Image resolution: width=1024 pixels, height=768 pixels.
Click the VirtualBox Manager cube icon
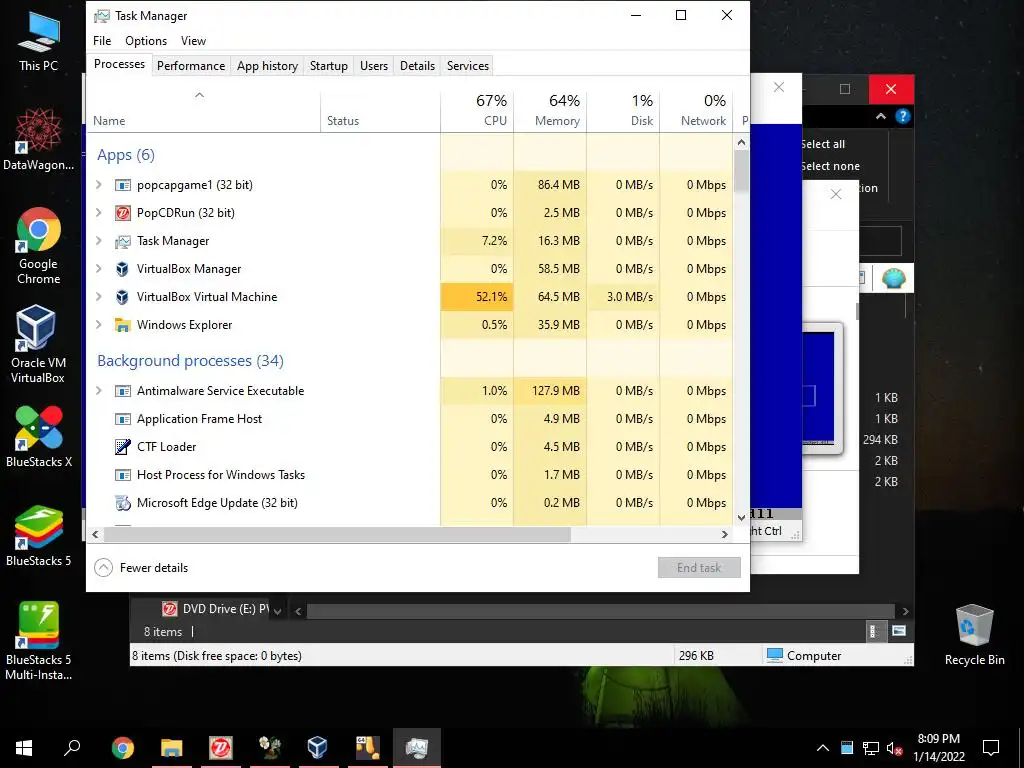122,269
